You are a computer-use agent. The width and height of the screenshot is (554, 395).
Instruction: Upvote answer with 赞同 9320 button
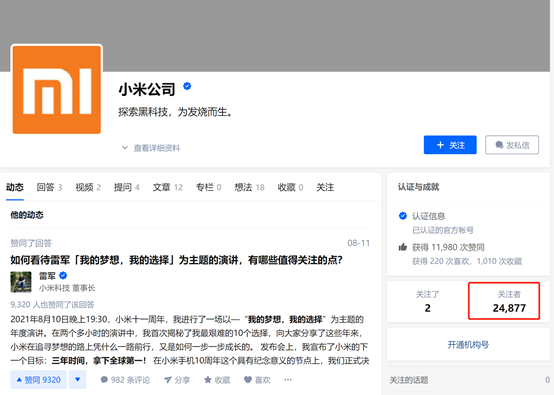[x=39, y=379]
